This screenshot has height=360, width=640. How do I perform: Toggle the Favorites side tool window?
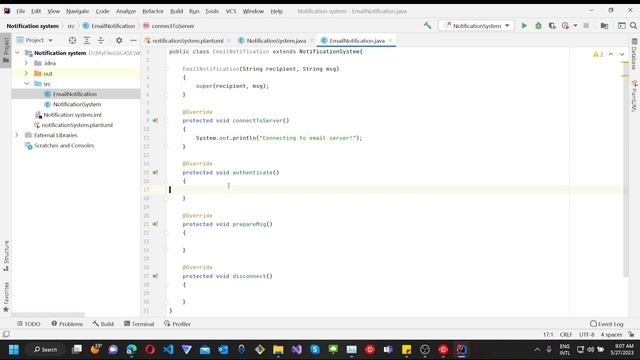(x=6, y=297)
